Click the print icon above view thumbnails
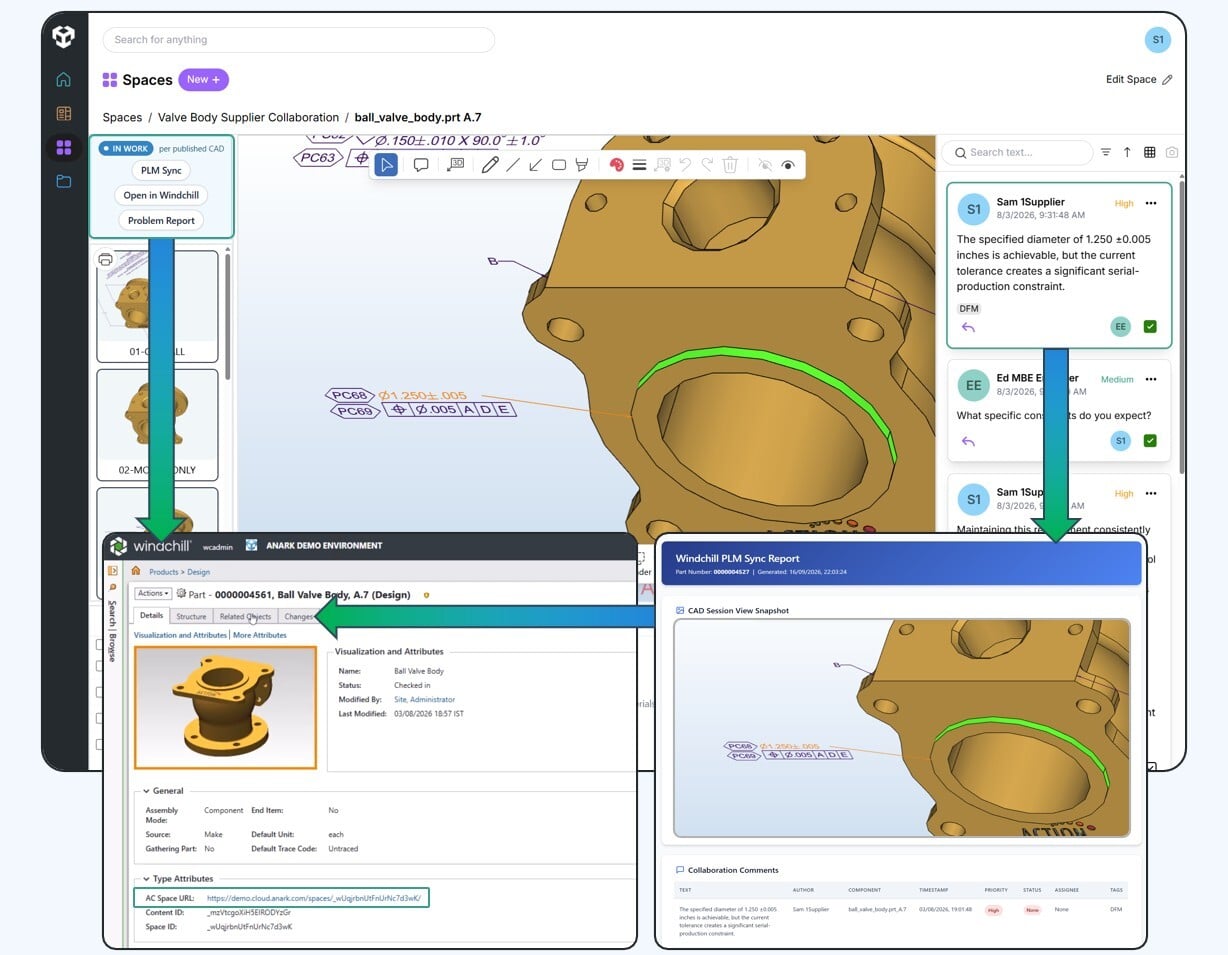Image resolution: width=1228 pixels, height=955 pixels. tap(105, 260)
